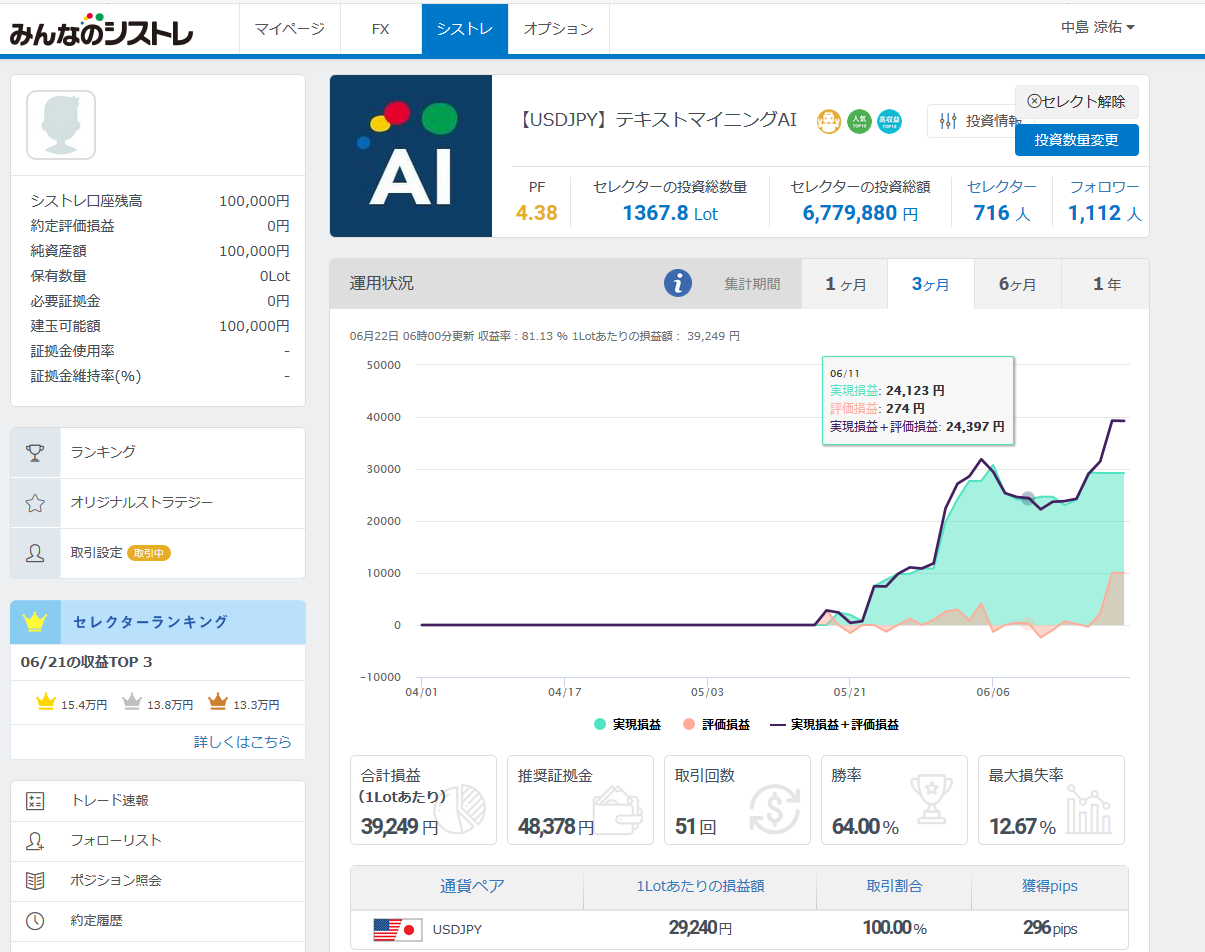Click the blue info icon beside 運用状況

678,284
